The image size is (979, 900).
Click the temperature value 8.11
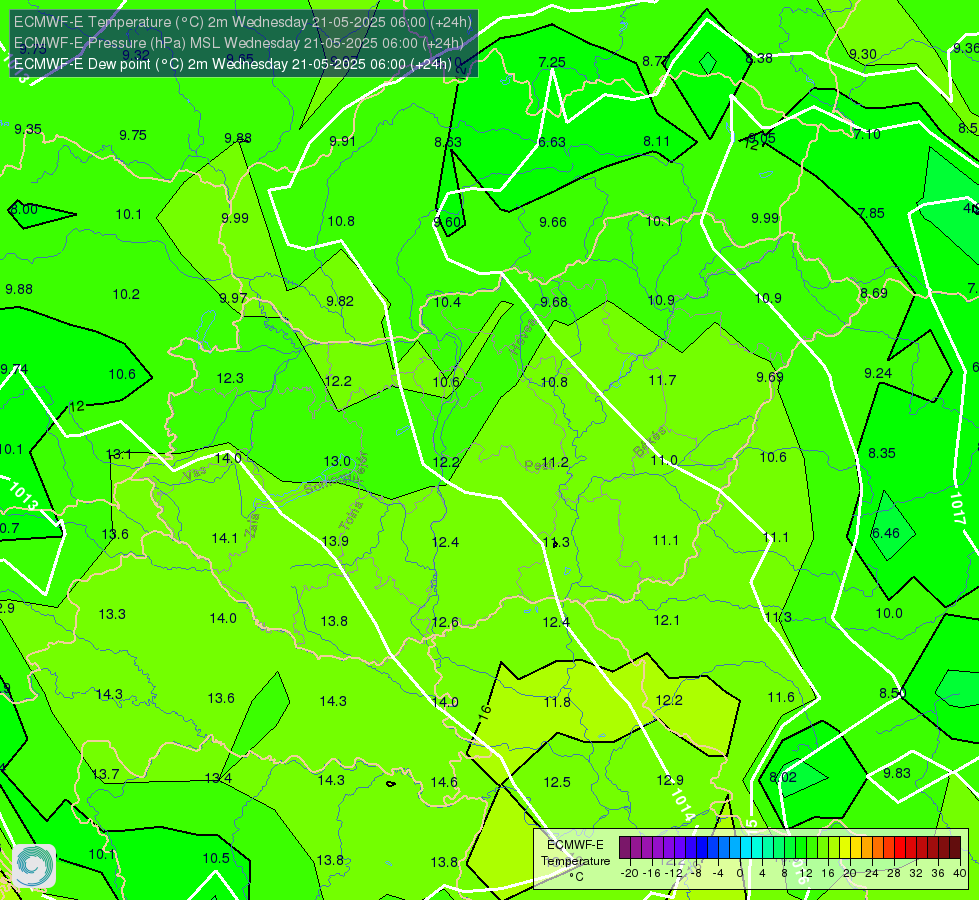click(657, 142)
